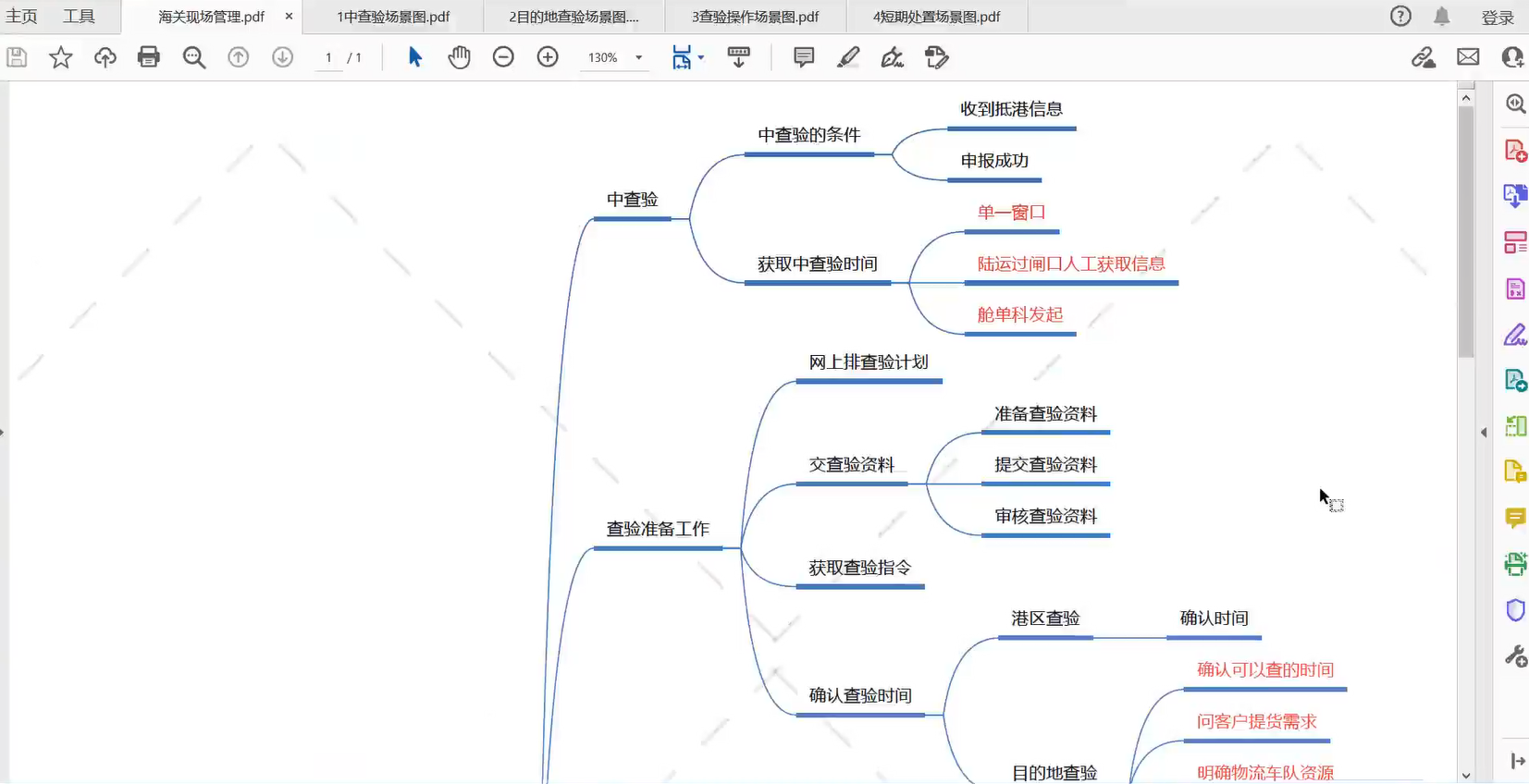Click the Save file icon
Screen dimensions: 1529x784
point(17,57)
